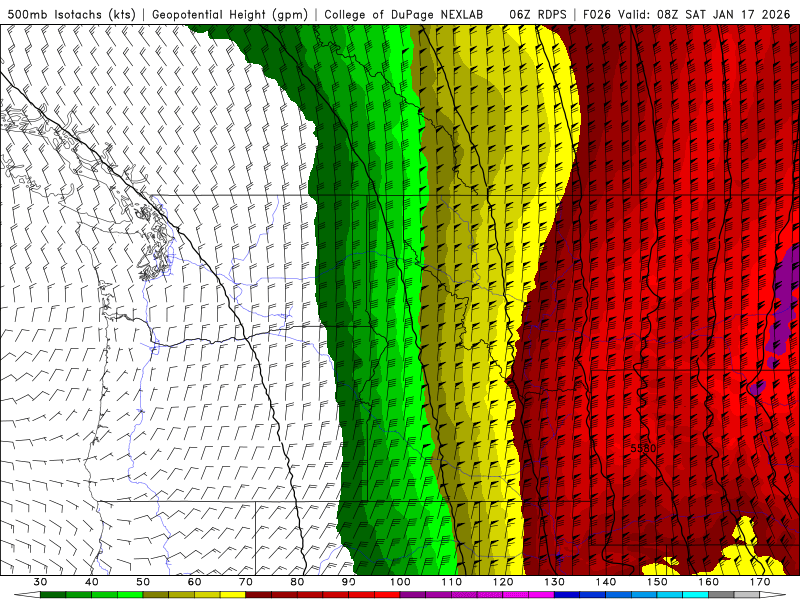Screen dimensions: 800x600
Task: Click the dark blue swatch at 130
Action: pyautogui.click(x=567, y=595)
